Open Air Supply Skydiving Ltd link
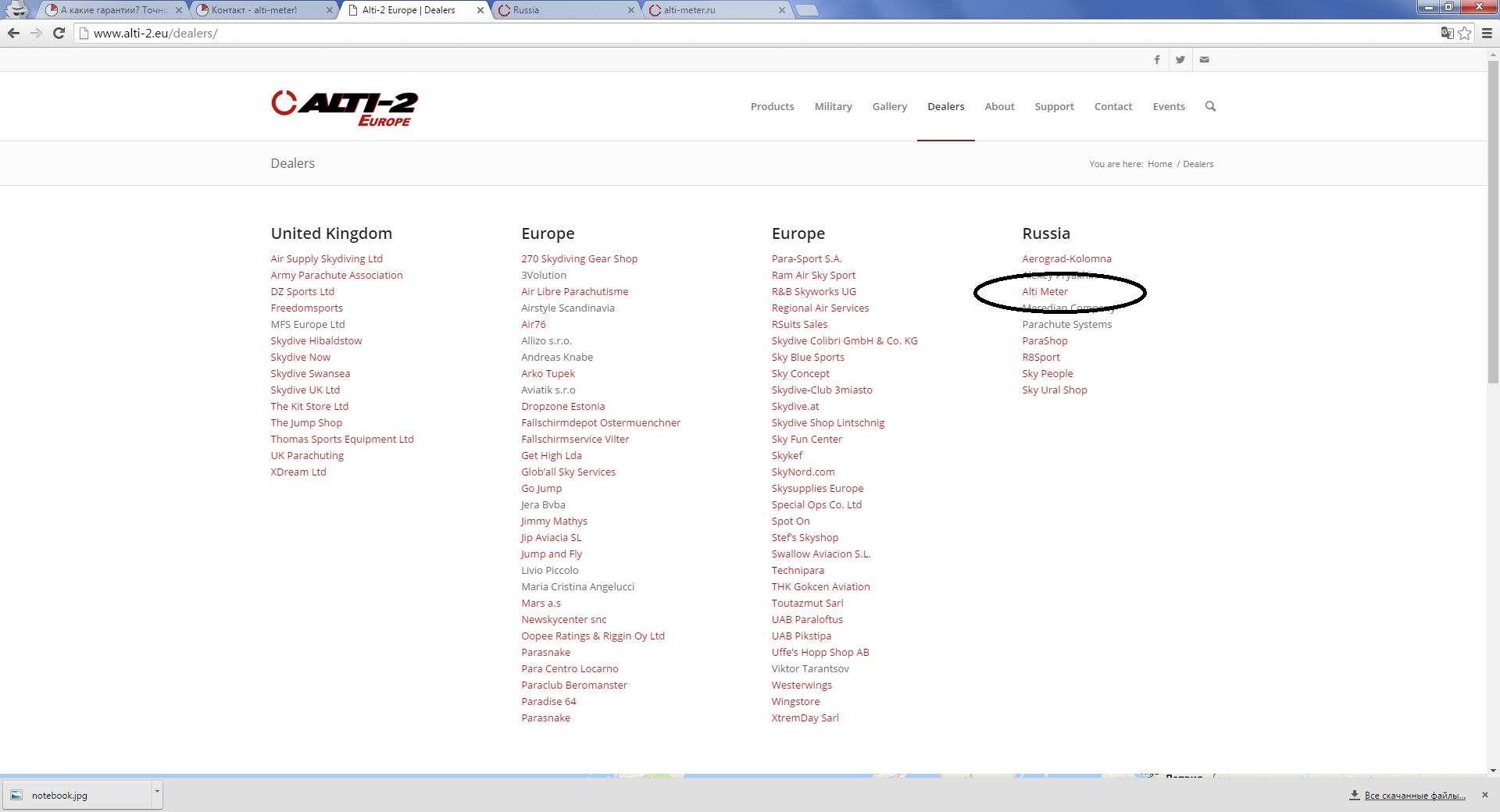1500x812 pixels. click(327, 258)
